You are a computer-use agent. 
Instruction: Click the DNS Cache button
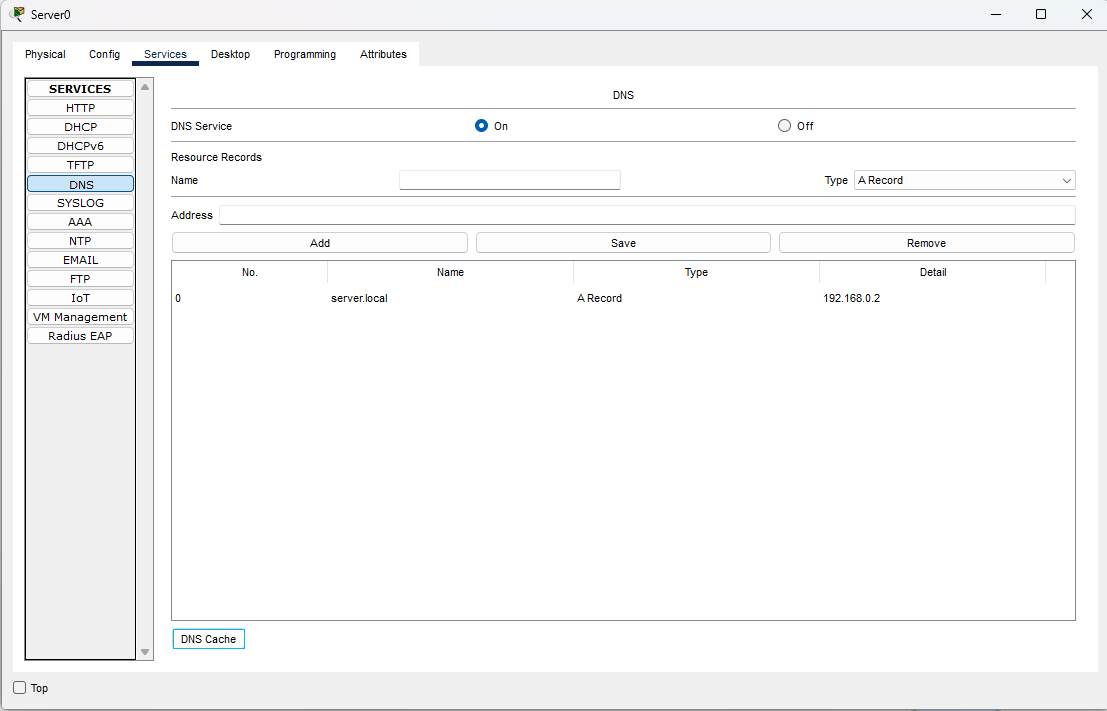pos(208,638)
